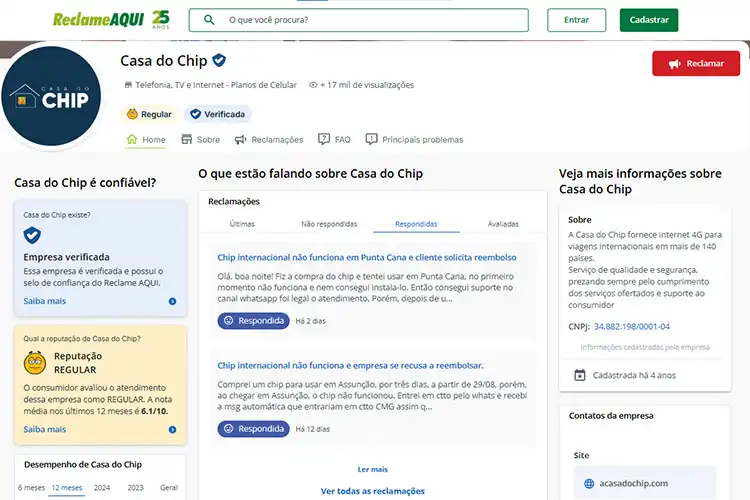Click the Regular reputation badge
The image size is (750, 500).
pos(149,114)
